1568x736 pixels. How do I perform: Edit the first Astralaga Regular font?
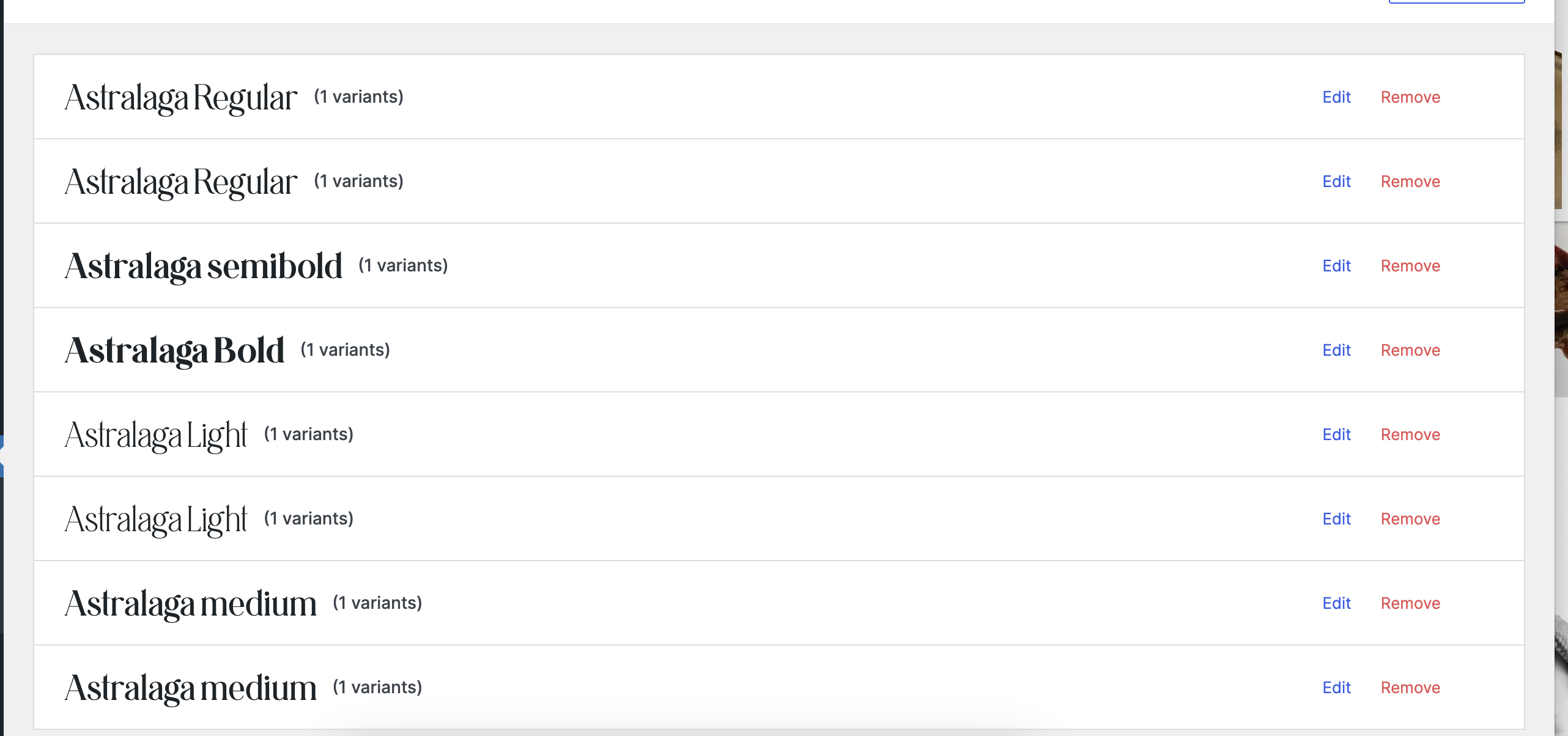[x=1336, y=97]
